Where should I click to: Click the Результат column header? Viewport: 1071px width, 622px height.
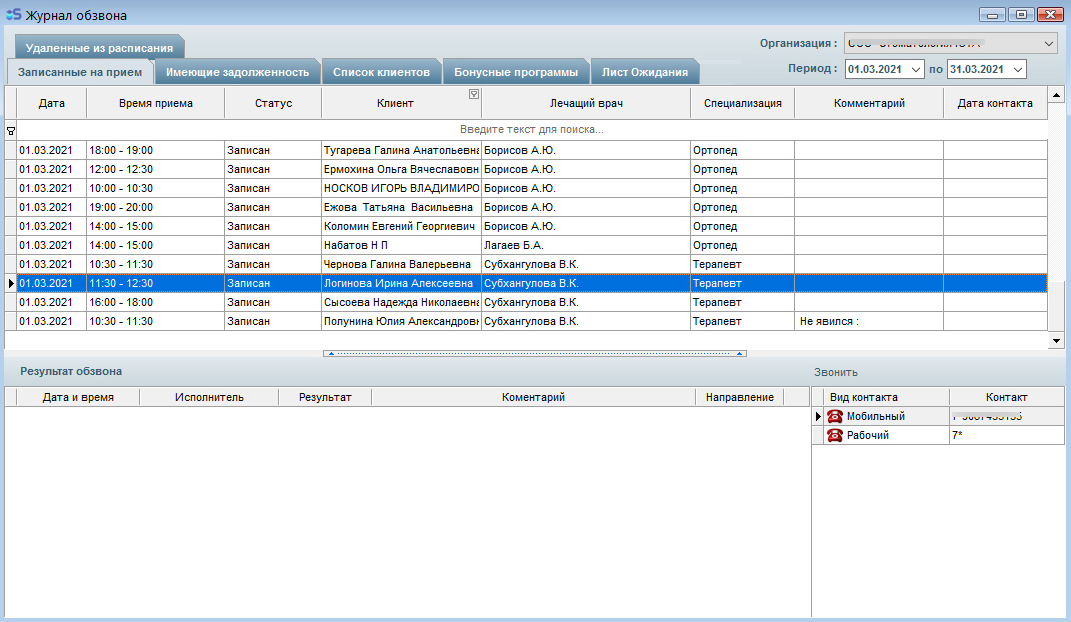click(x=325, y=397)
